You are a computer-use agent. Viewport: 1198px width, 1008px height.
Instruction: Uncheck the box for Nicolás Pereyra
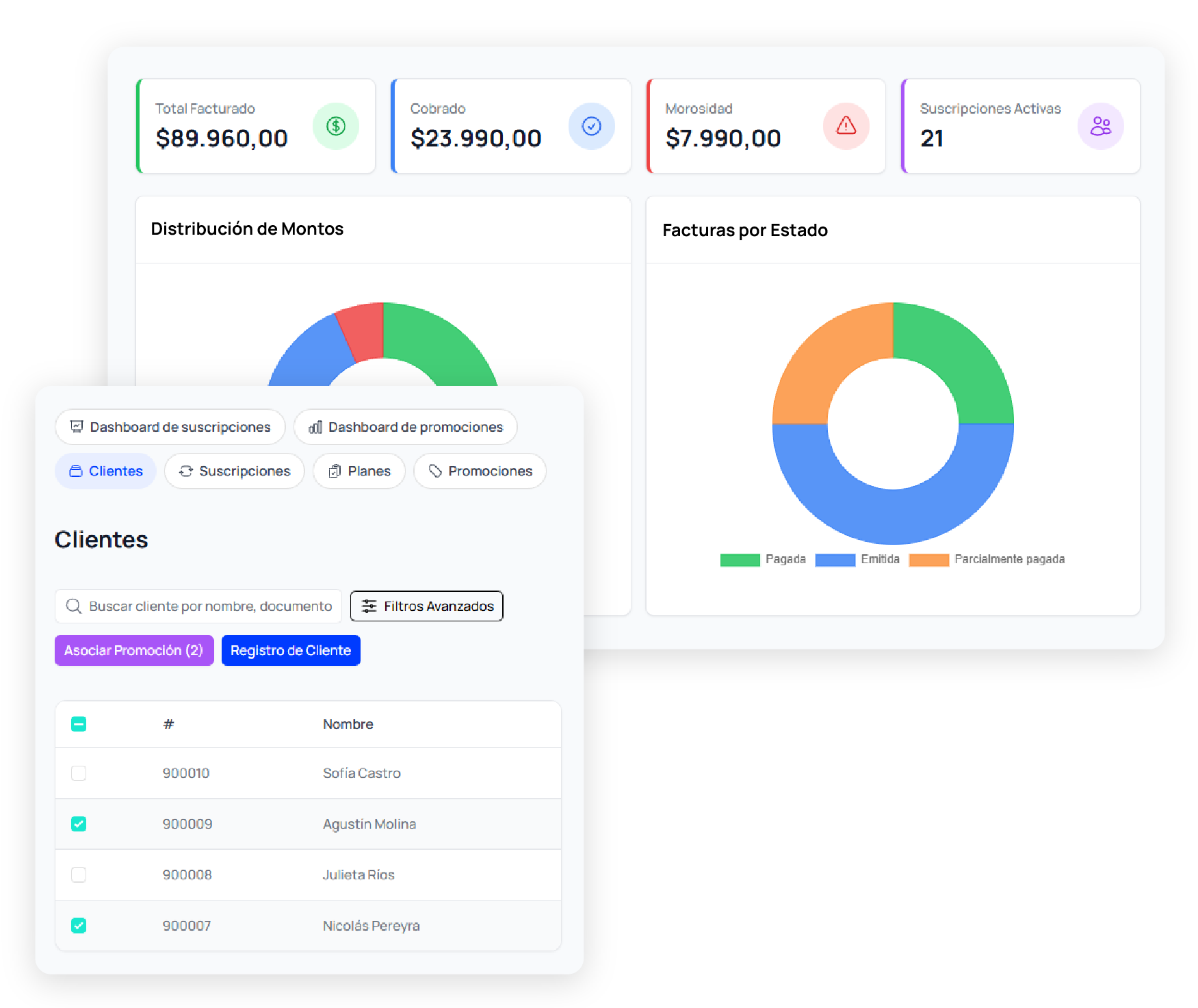coord(79,926)
